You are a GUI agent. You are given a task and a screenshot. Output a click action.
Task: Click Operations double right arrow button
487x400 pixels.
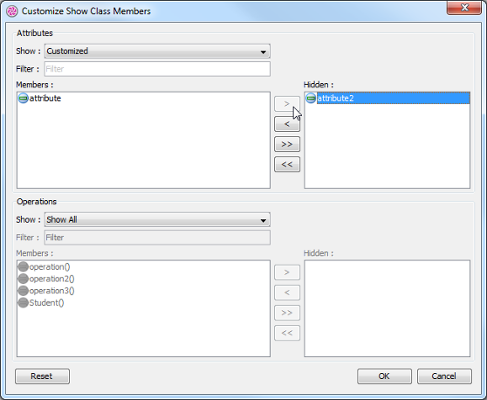click(287, 313)
